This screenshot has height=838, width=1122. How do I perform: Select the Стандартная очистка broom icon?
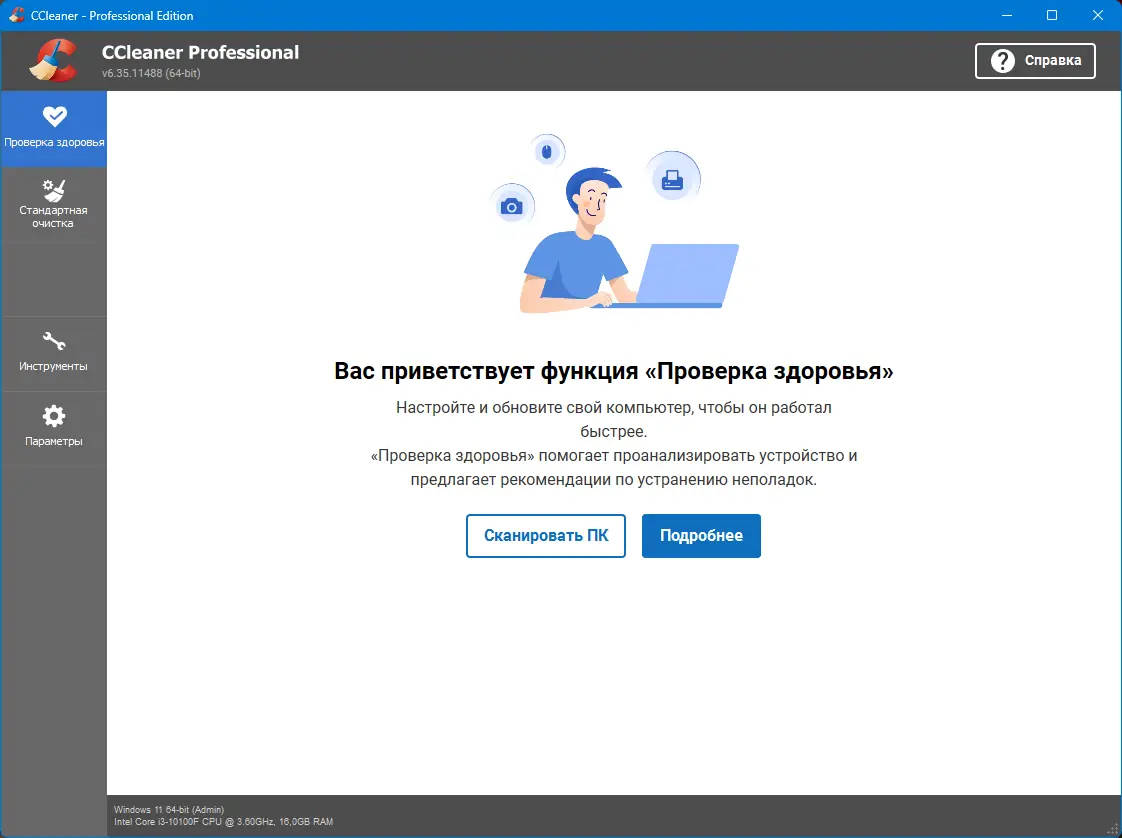pos(54,190)
